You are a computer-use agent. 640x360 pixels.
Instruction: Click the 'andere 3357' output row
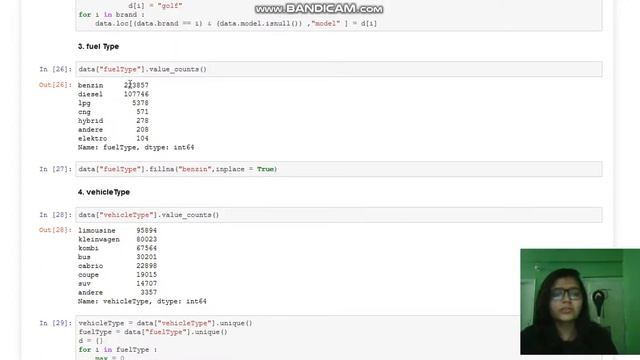coord(117,293)
